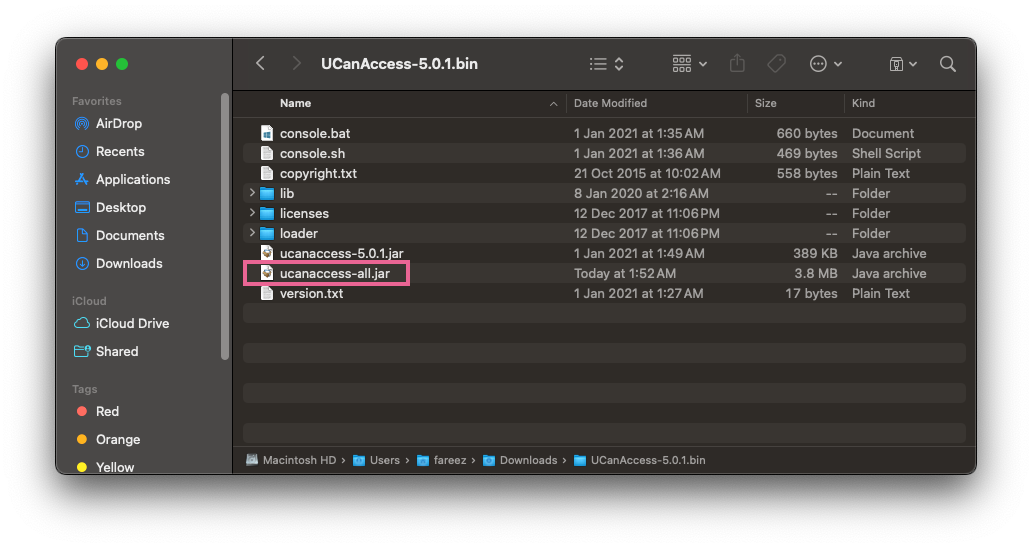1032x548 pixels.
Task: Click the 21 Oct 2015 at 10:02 AM date
Action: coord(647,174)
